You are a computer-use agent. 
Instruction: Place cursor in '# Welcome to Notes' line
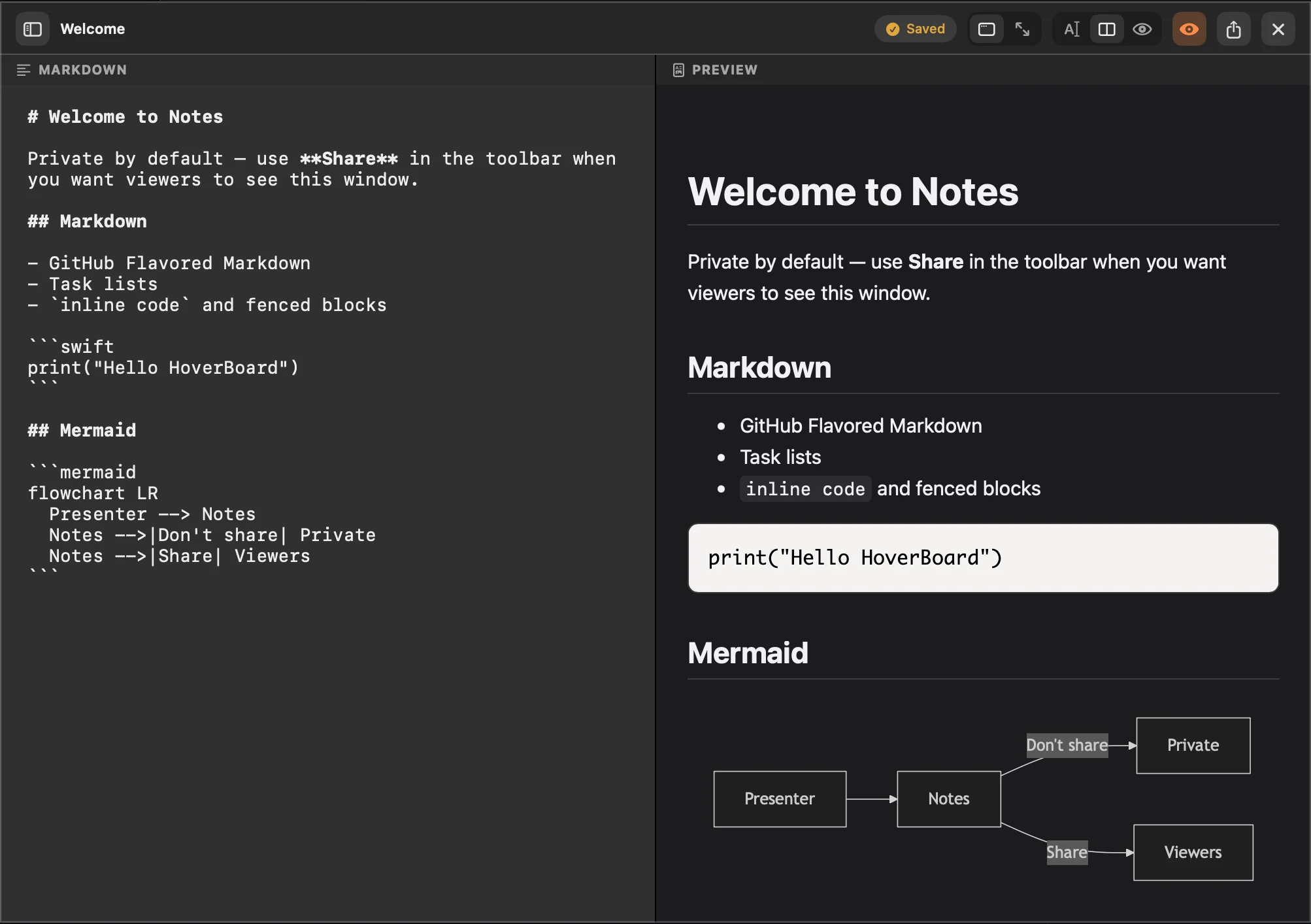[125, 117]
